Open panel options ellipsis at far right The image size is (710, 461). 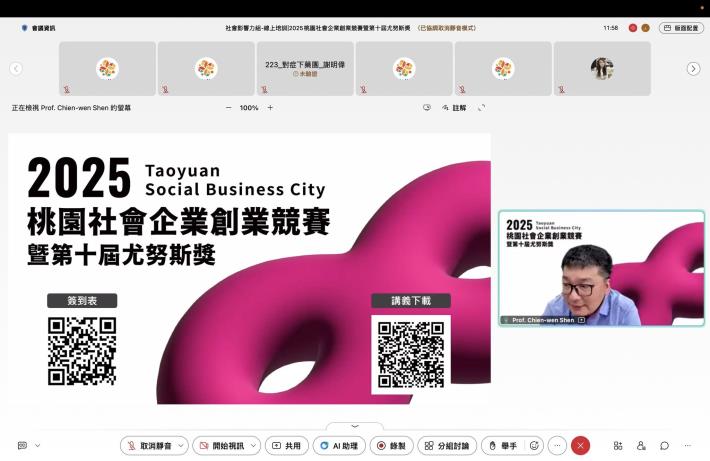687,446
